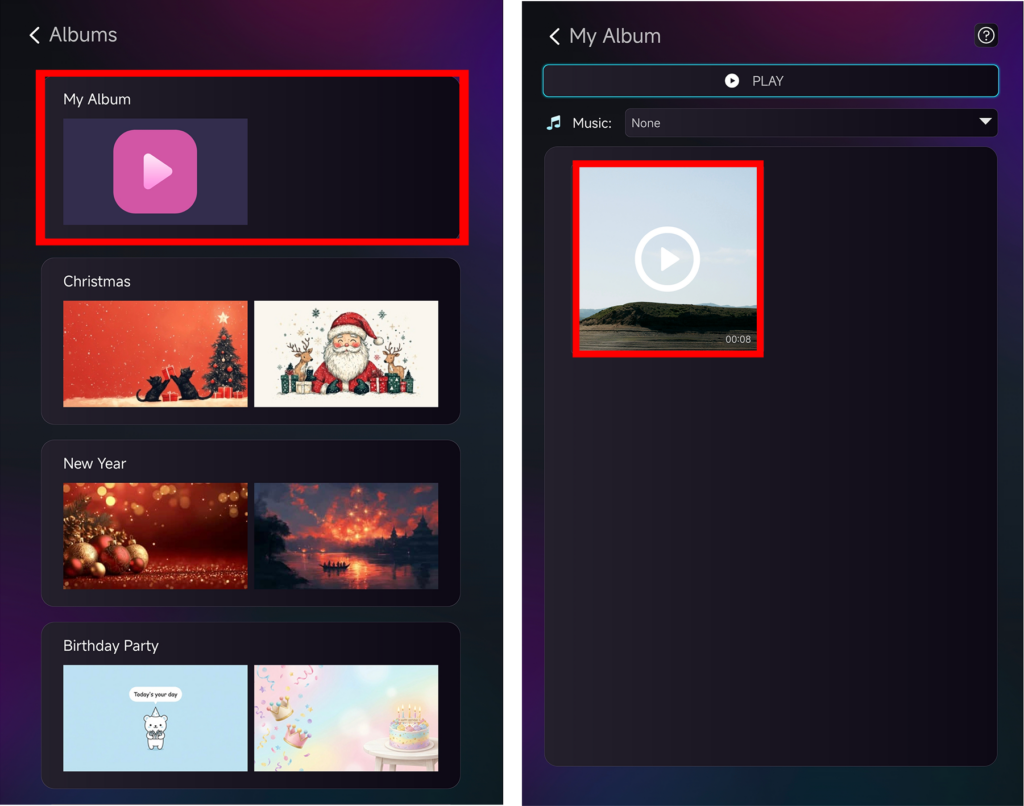The height and width of the screenshot is (806, 1024).
Task: Choose the lantern lake sunset thumbnail
Action: [x=346, y=536]
